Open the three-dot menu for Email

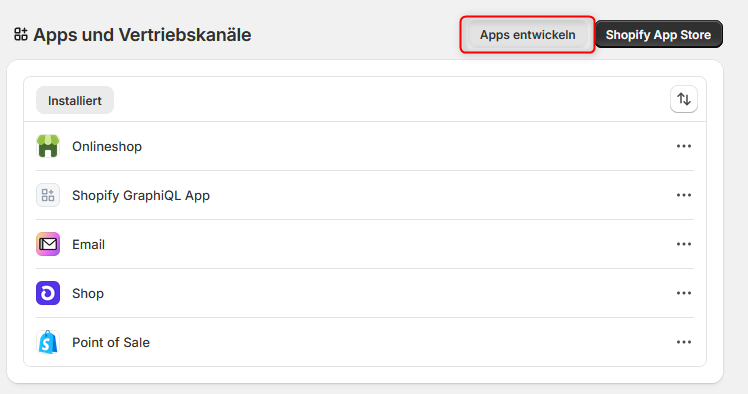[684, 244]
